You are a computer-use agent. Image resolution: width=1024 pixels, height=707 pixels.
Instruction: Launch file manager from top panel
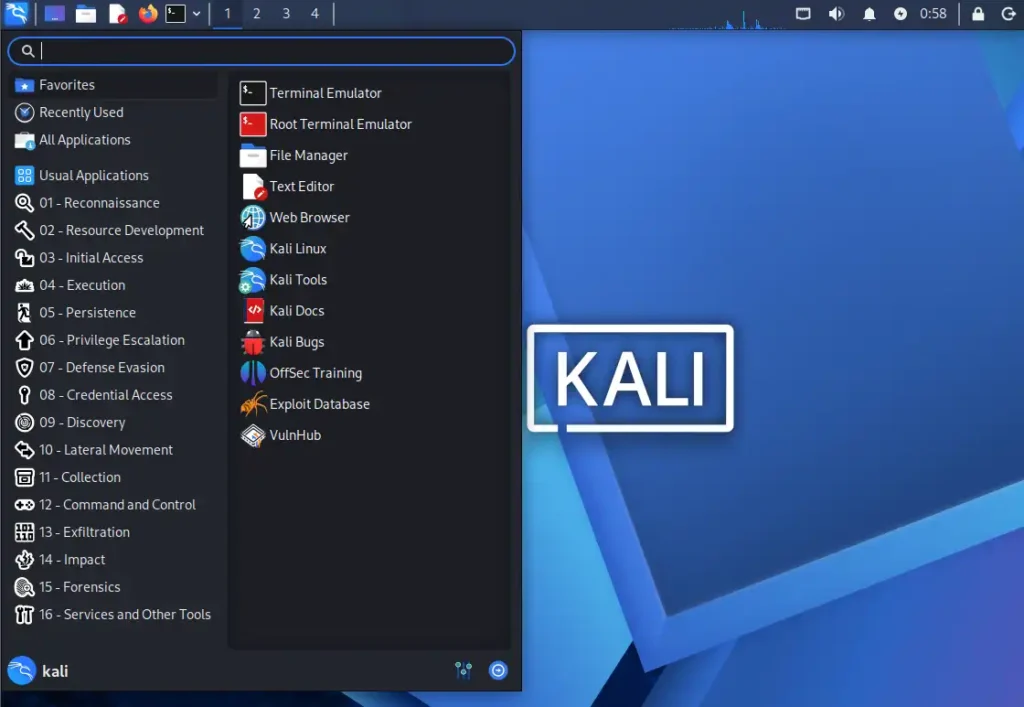coord(86,13)
